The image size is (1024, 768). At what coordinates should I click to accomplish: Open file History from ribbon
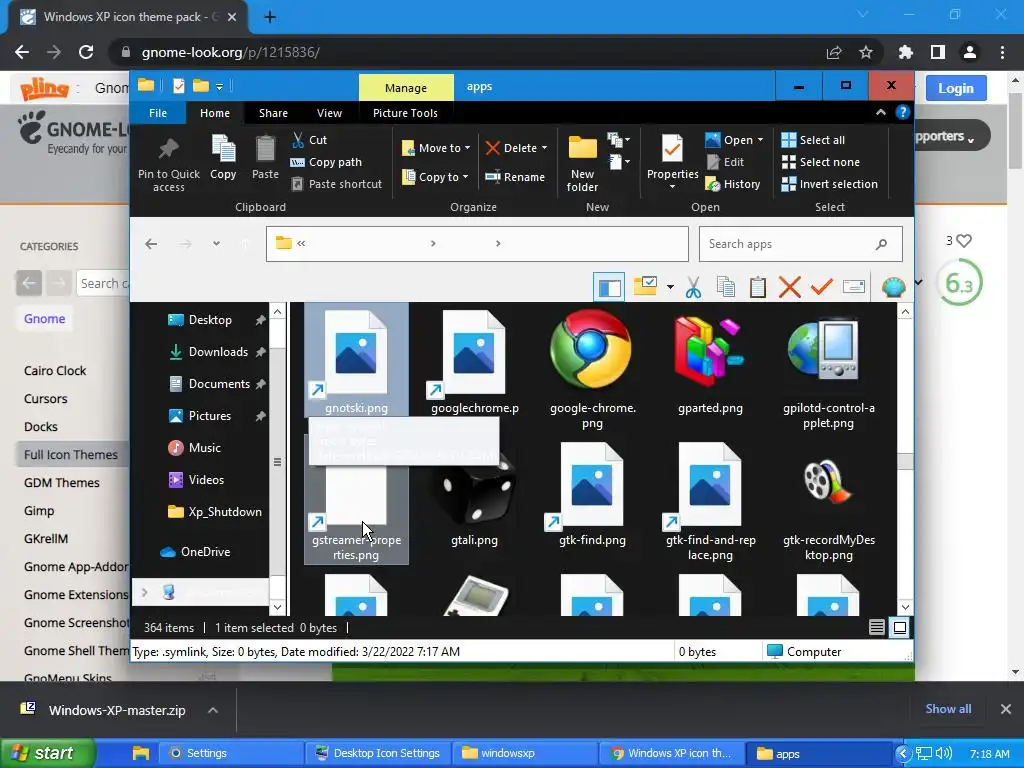pos(733,184)
